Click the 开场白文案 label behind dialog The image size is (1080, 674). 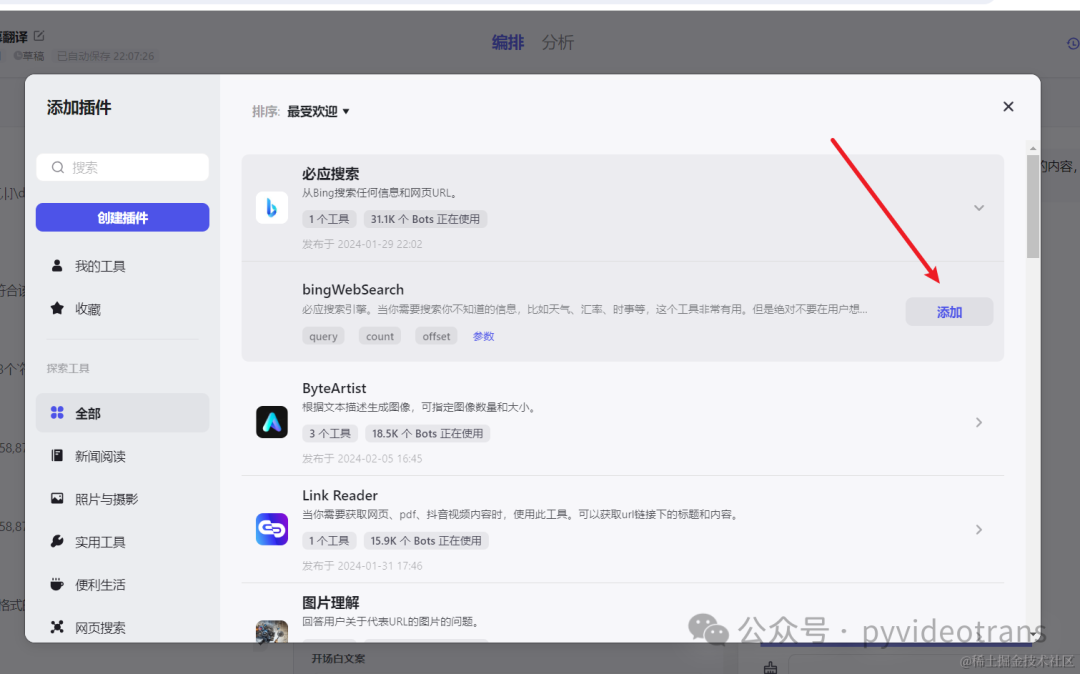pos(338,659)
